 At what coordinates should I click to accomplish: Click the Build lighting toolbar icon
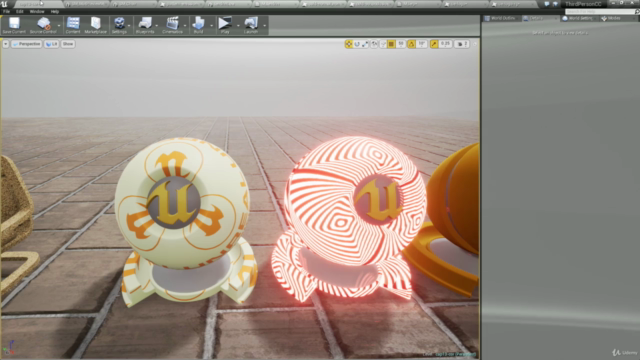coord(198,23)
